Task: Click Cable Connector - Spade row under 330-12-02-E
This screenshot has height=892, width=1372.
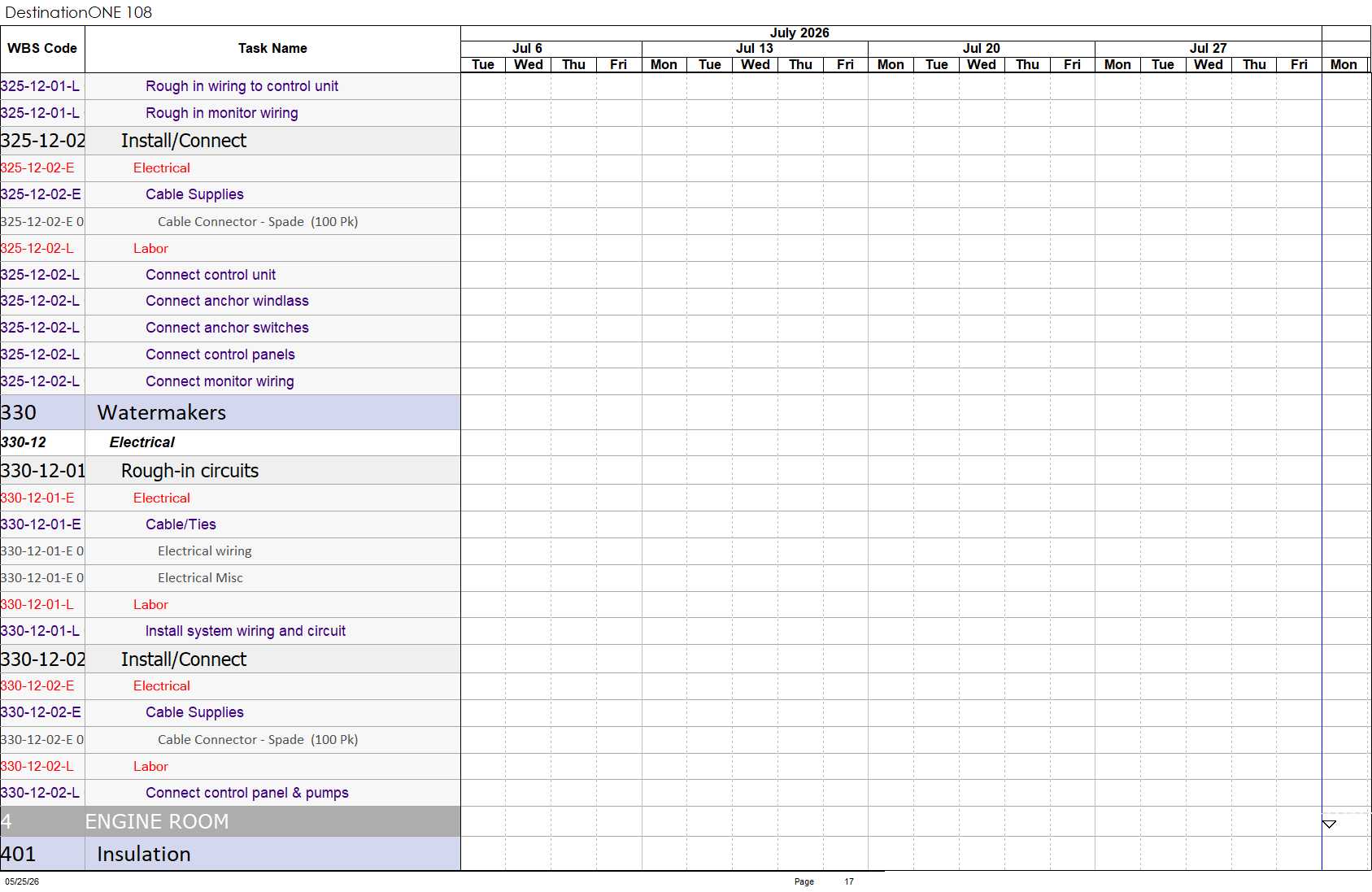Action: pyautogui.click(x=230, y=740)
